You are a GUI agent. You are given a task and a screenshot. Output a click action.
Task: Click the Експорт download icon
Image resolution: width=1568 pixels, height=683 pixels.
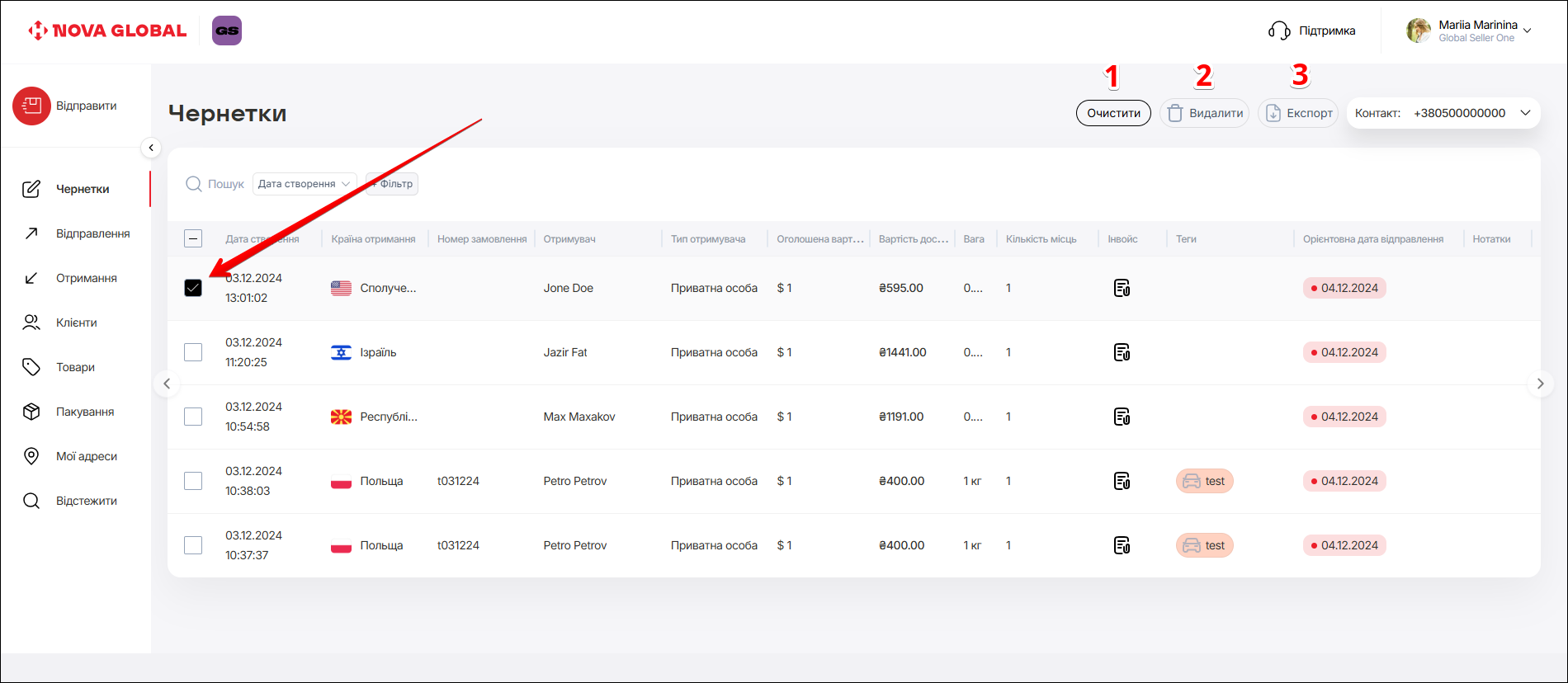pyautogui.click(x=1273, y=113)
